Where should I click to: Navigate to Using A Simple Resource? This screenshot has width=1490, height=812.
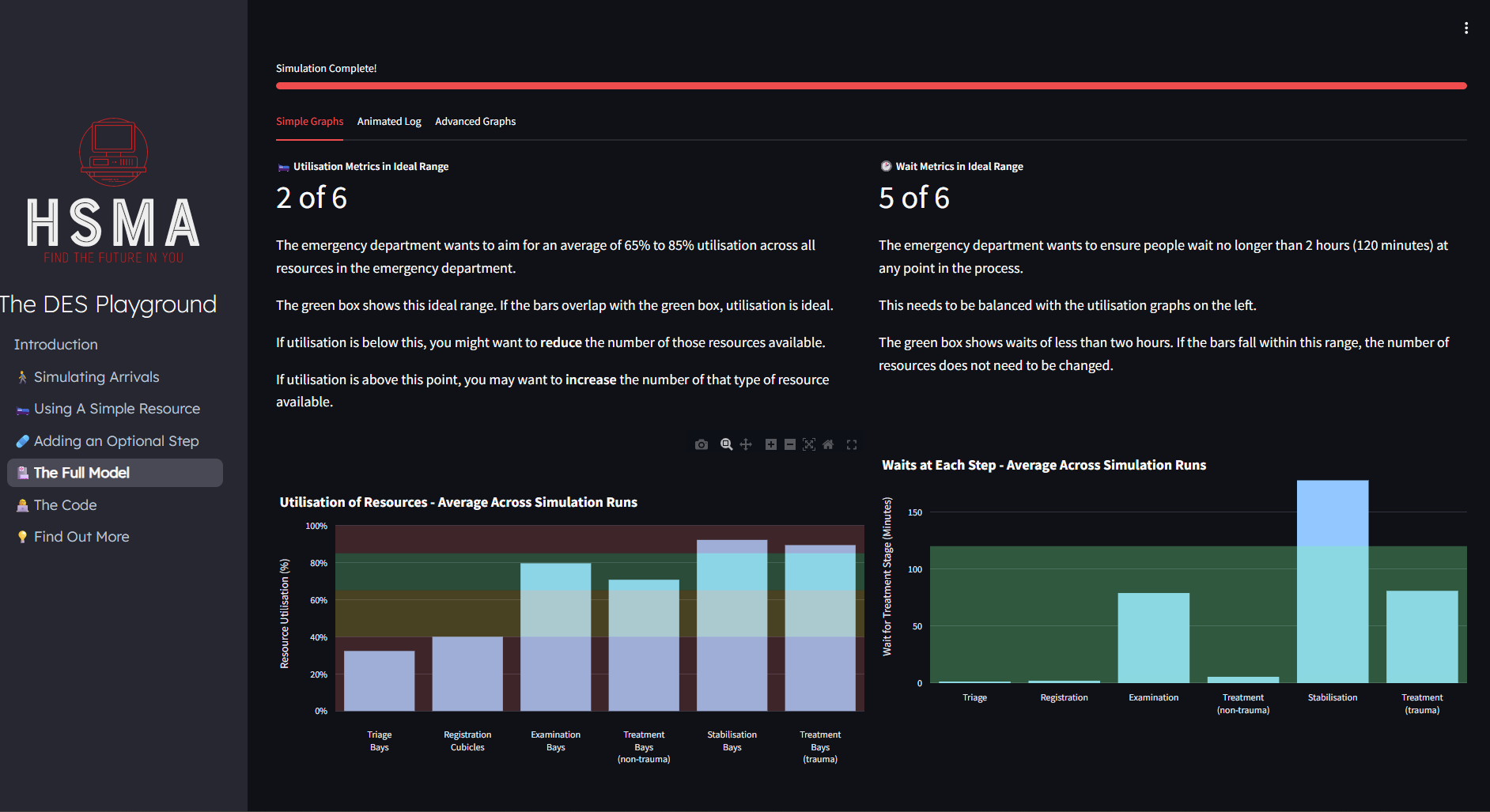click(116, 409)
